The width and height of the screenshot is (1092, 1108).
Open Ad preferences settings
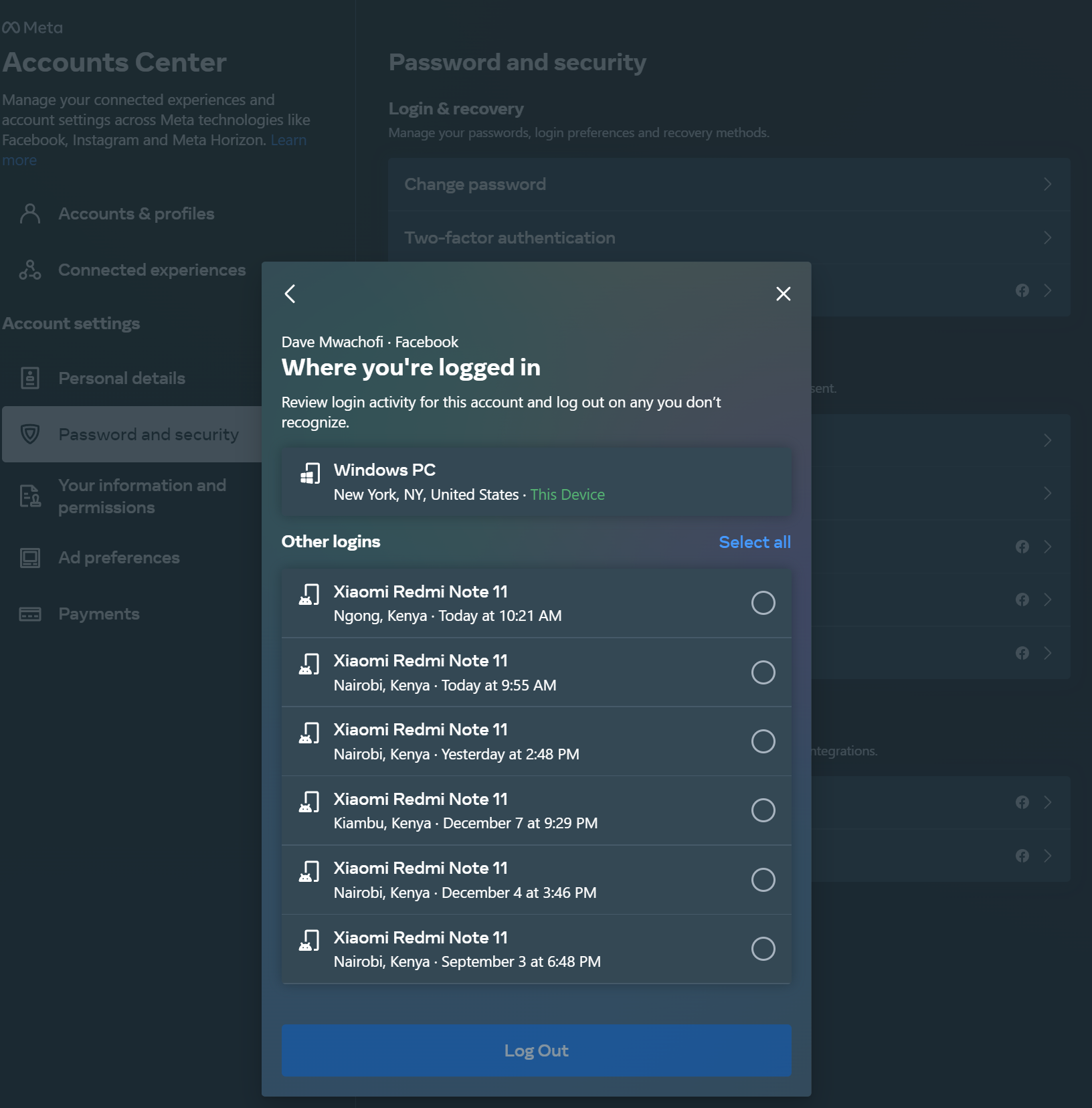click(132, 557)
